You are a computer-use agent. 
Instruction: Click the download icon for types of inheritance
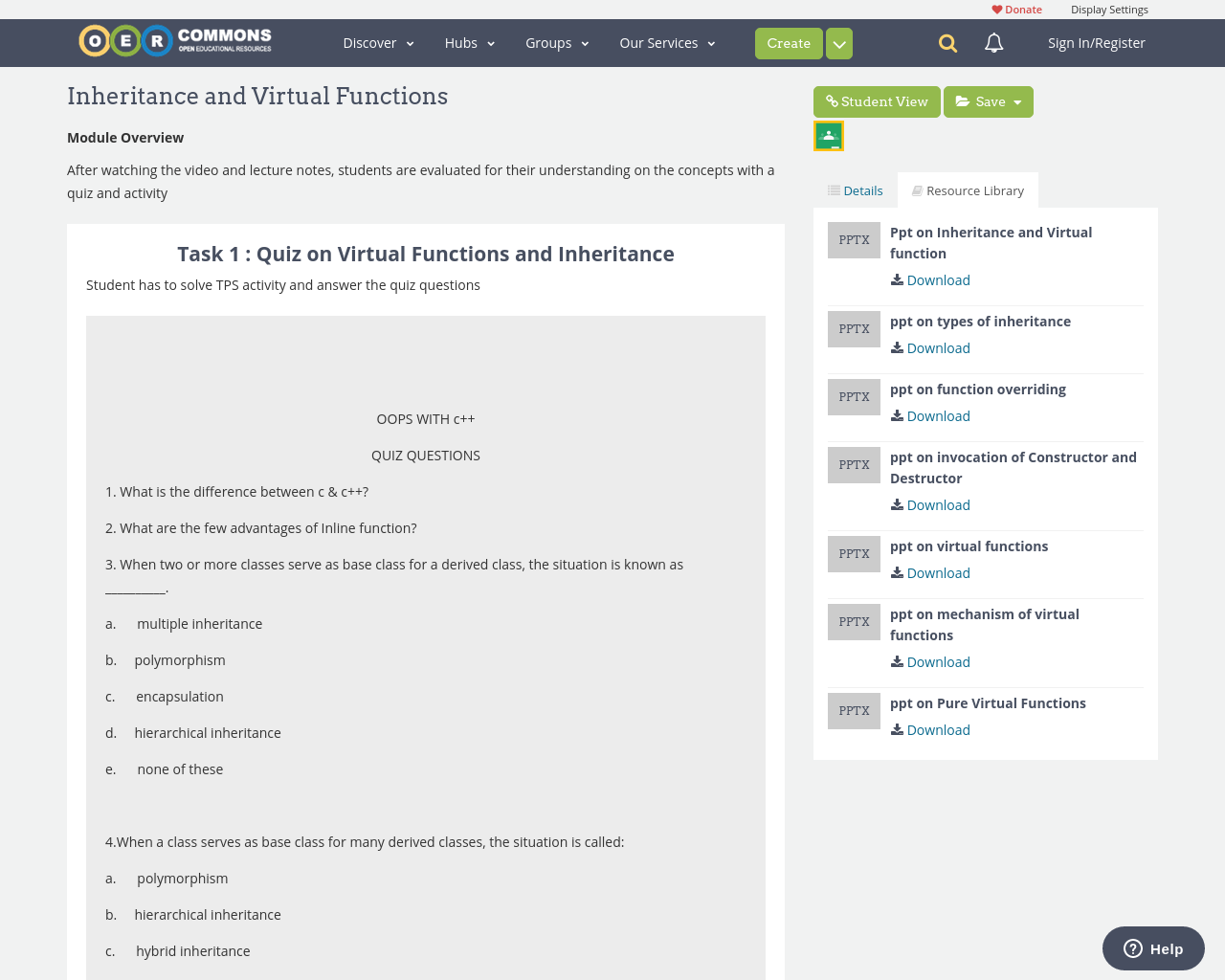click(896, 347)
